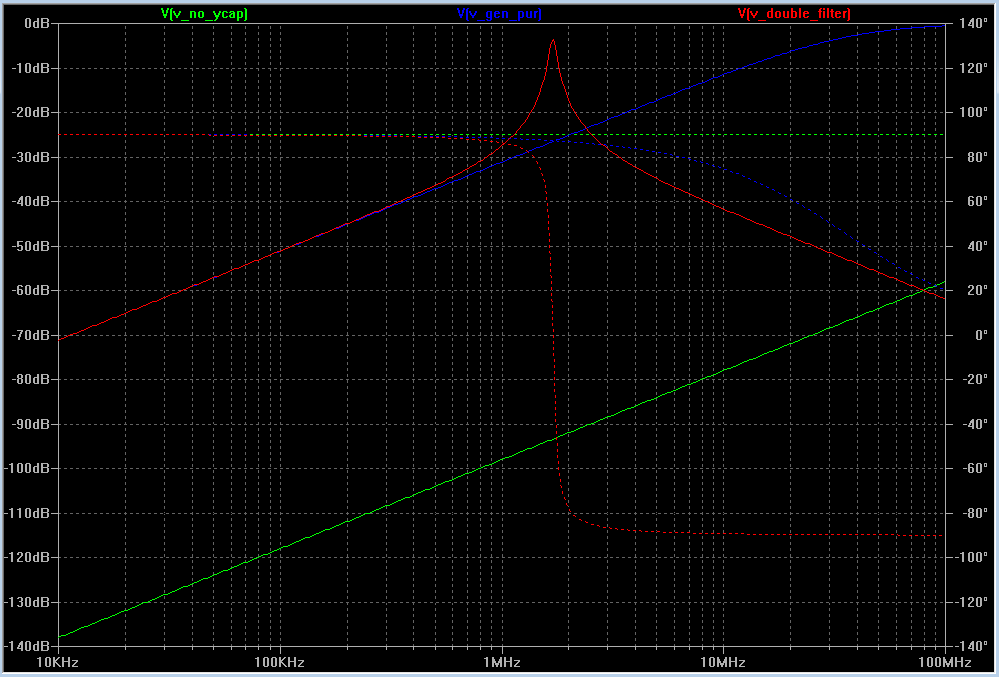The width and height of the screenshot is (999, 677).
Task: Click the 140° phase axis label
Action: pos(973,24)
